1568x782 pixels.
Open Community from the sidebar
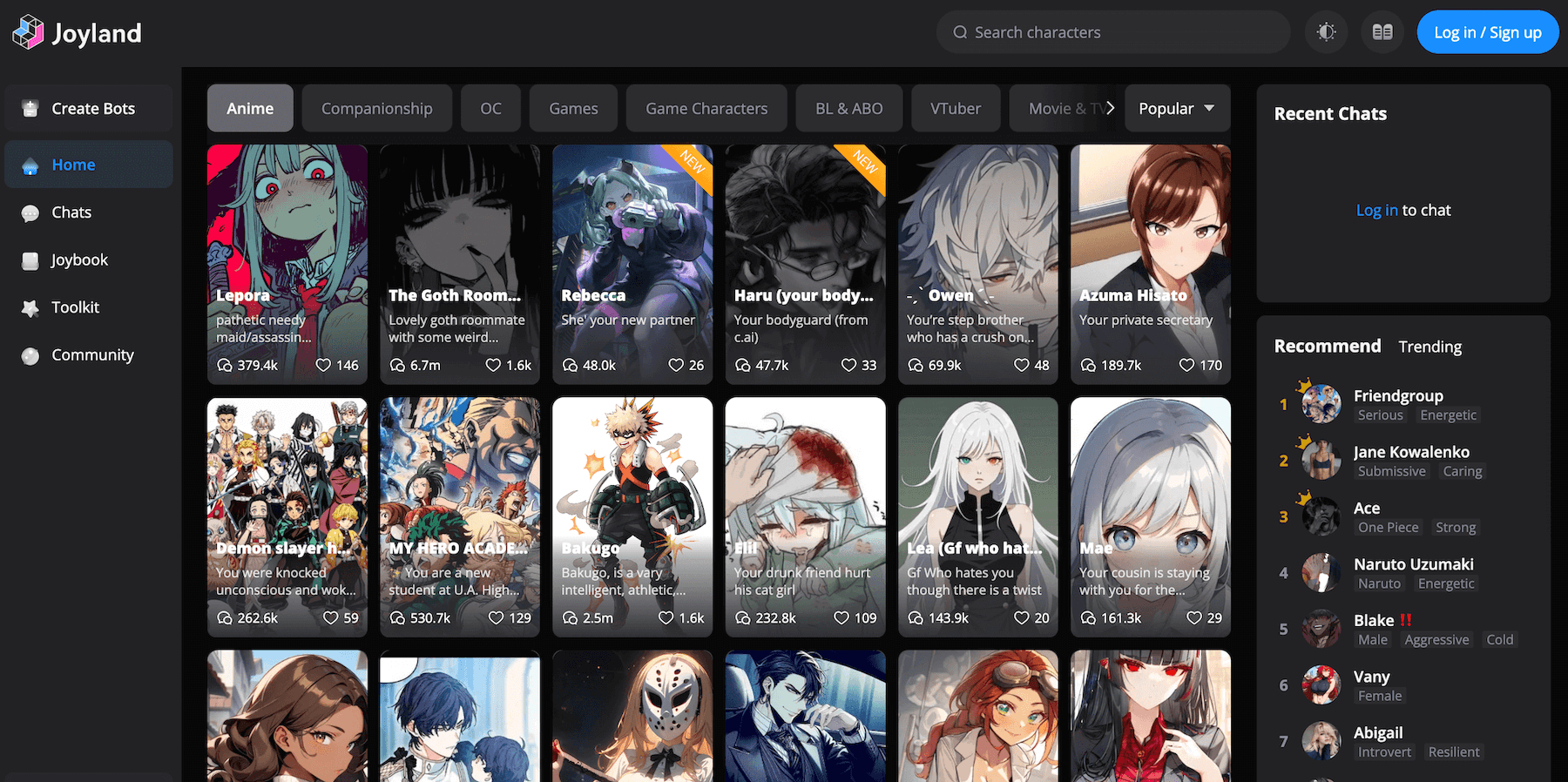click(x=89, y=354)
